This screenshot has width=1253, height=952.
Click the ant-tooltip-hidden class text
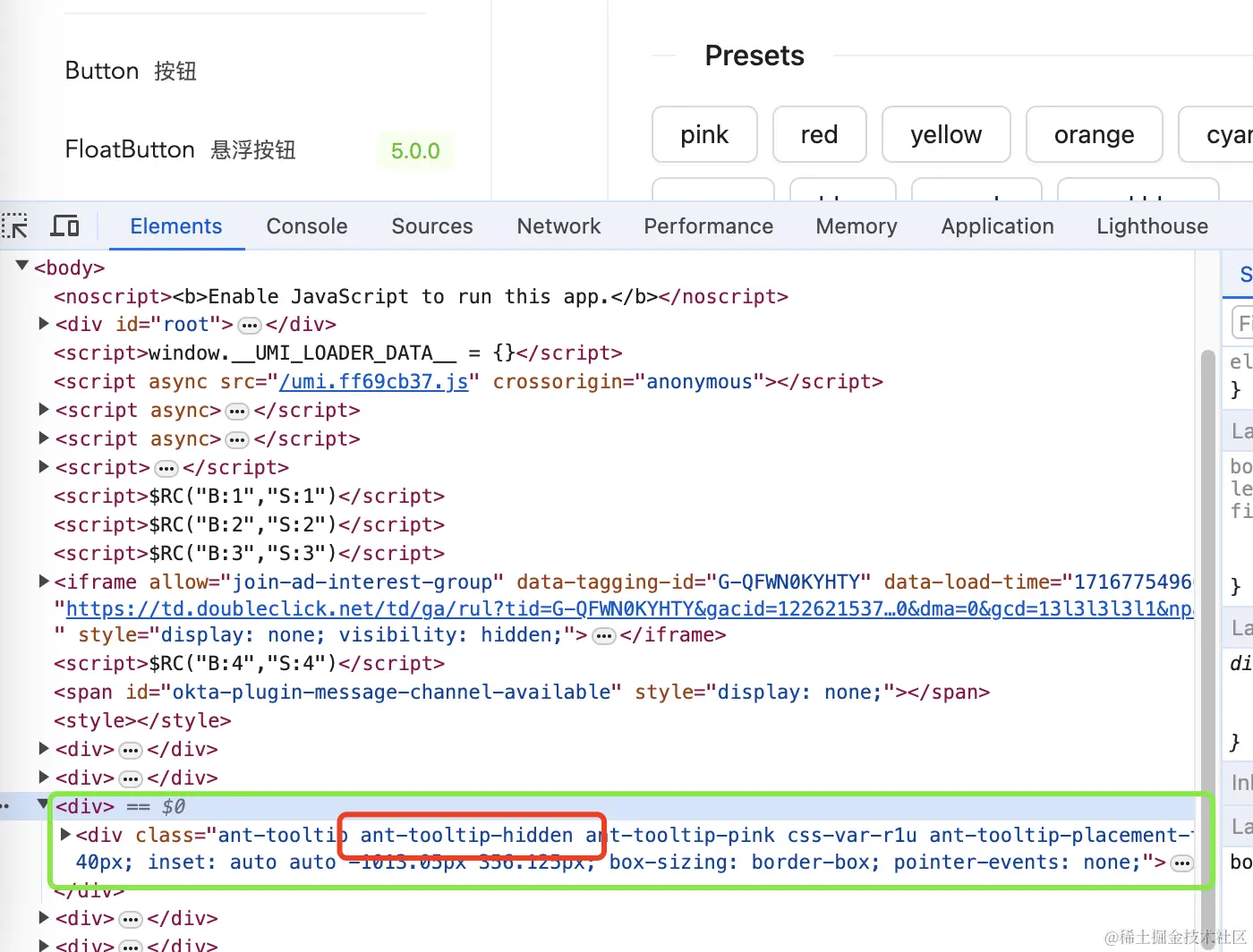[x=466, y=836]
